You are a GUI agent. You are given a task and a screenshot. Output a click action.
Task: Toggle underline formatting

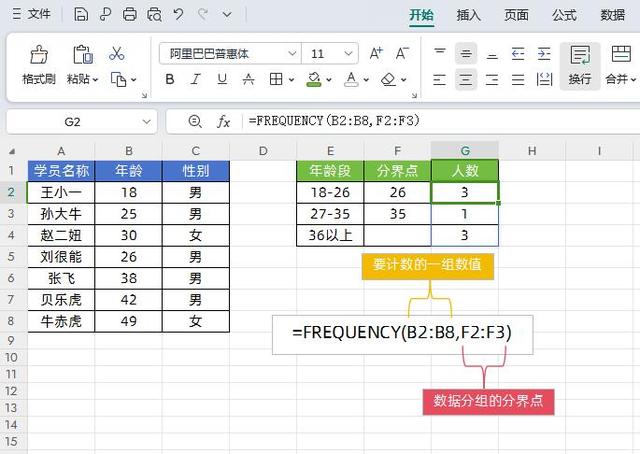click(222, 79)
